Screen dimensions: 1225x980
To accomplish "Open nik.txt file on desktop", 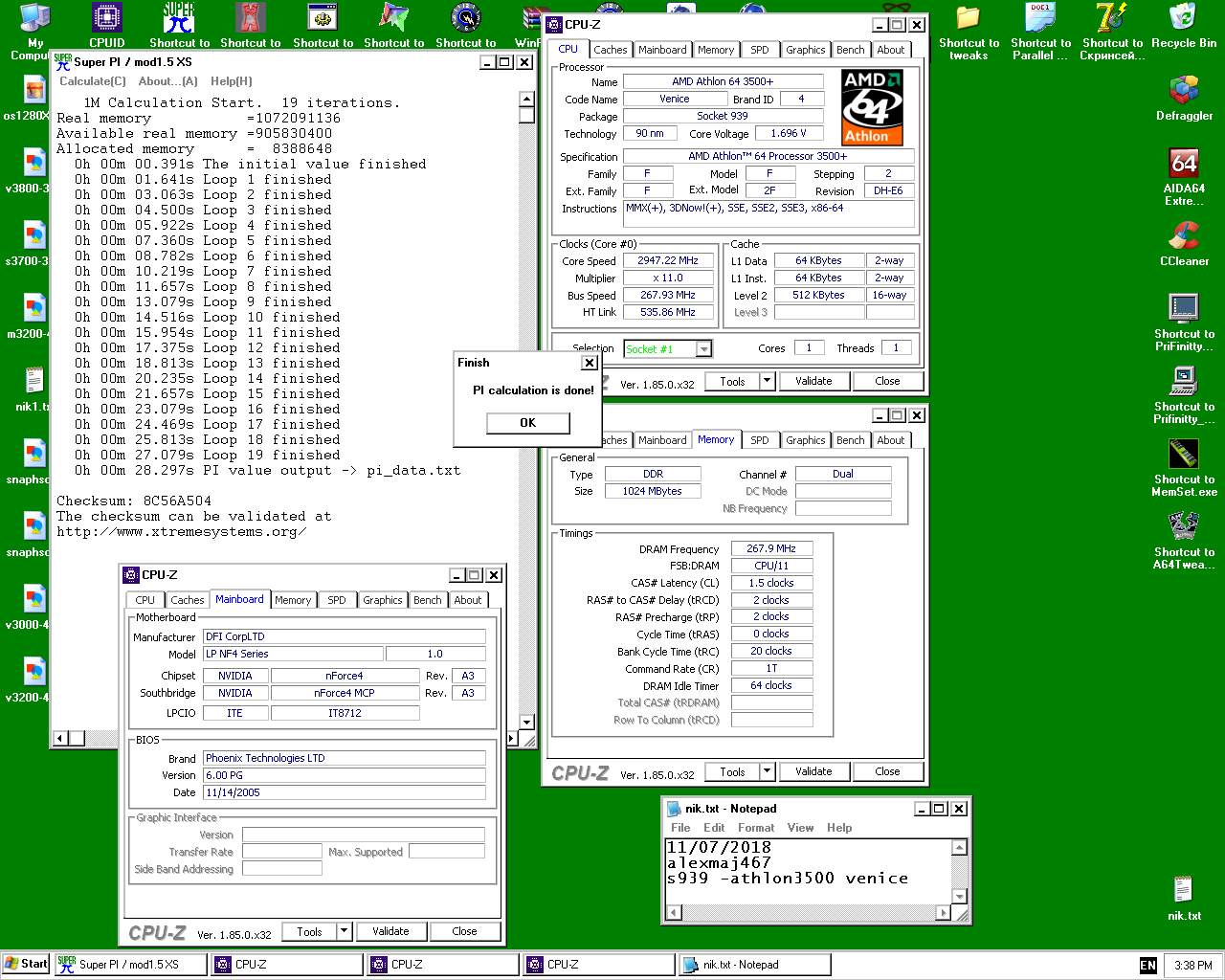I will [1184, 891].
